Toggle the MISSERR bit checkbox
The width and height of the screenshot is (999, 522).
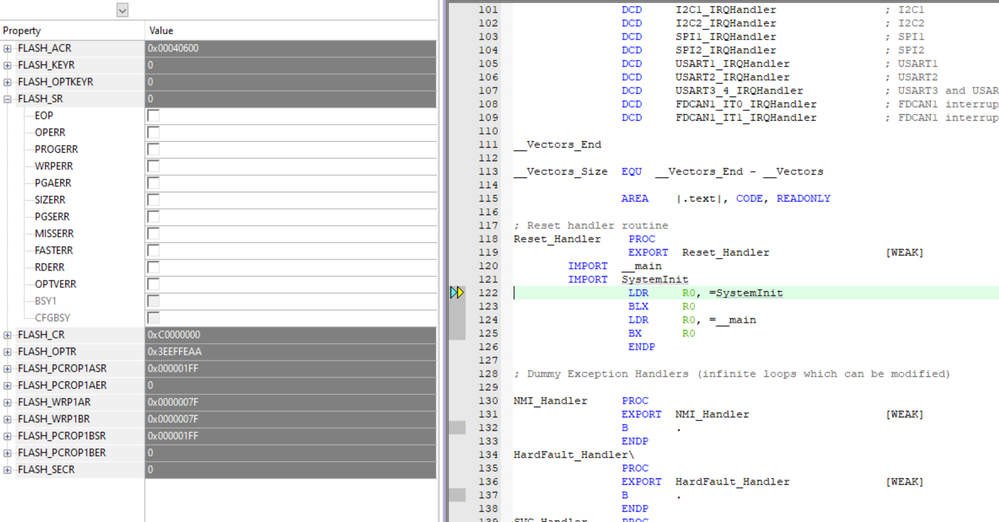154,234
